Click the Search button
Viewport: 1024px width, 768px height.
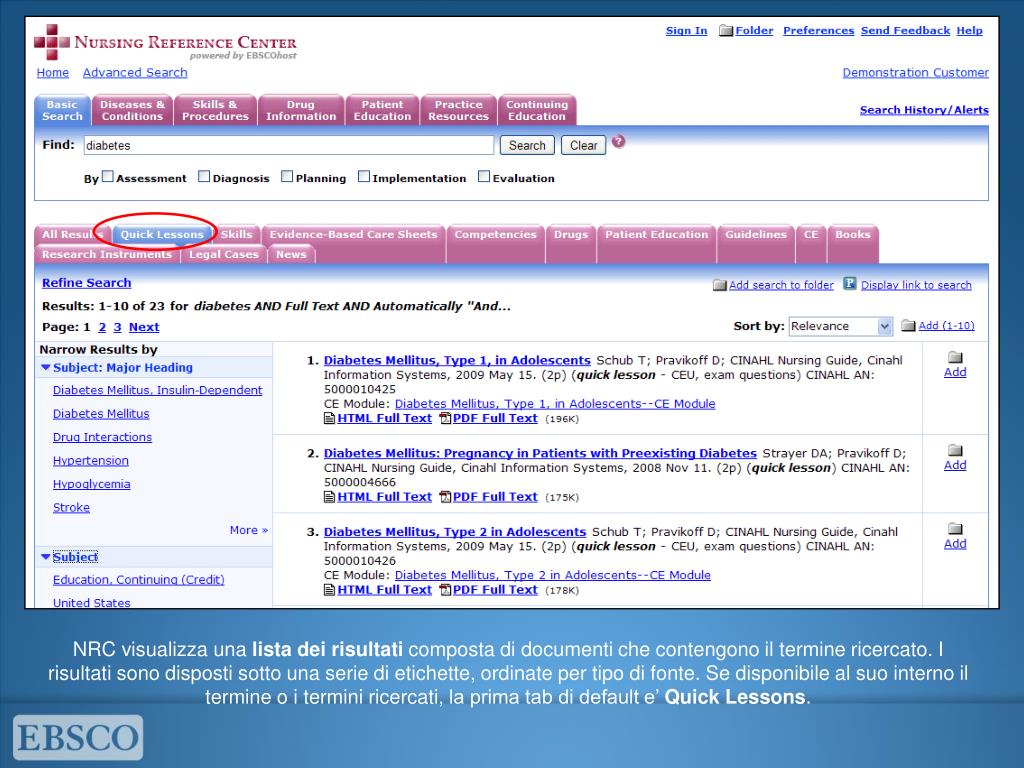(527, 145)
